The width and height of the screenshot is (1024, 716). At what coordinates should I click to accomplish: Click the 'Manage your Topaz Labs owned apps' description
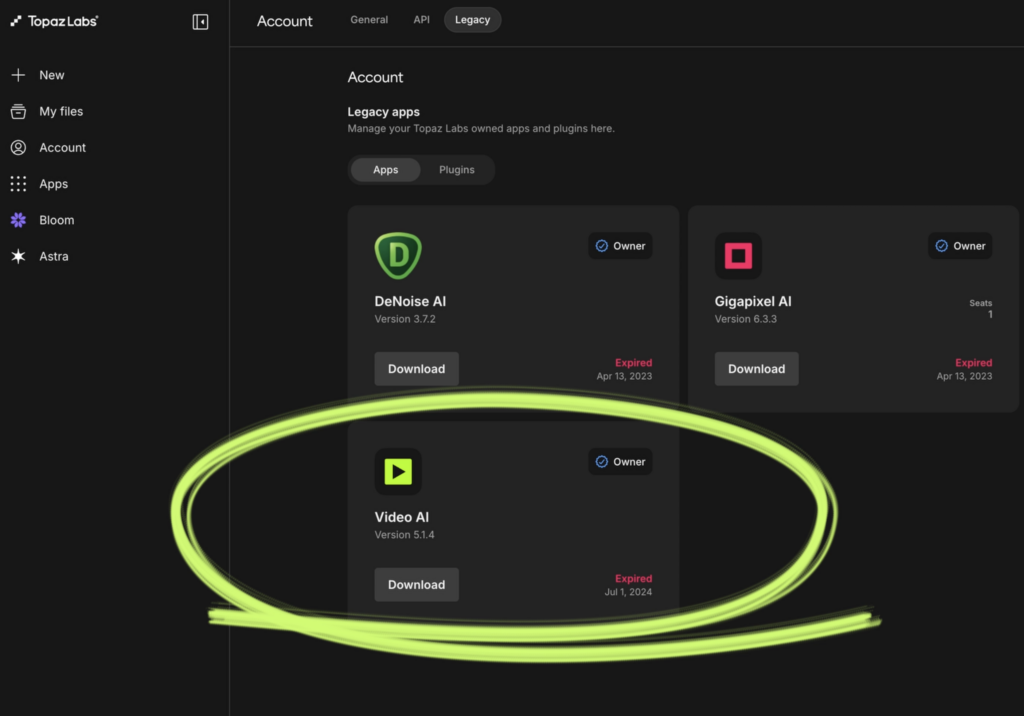481,129
